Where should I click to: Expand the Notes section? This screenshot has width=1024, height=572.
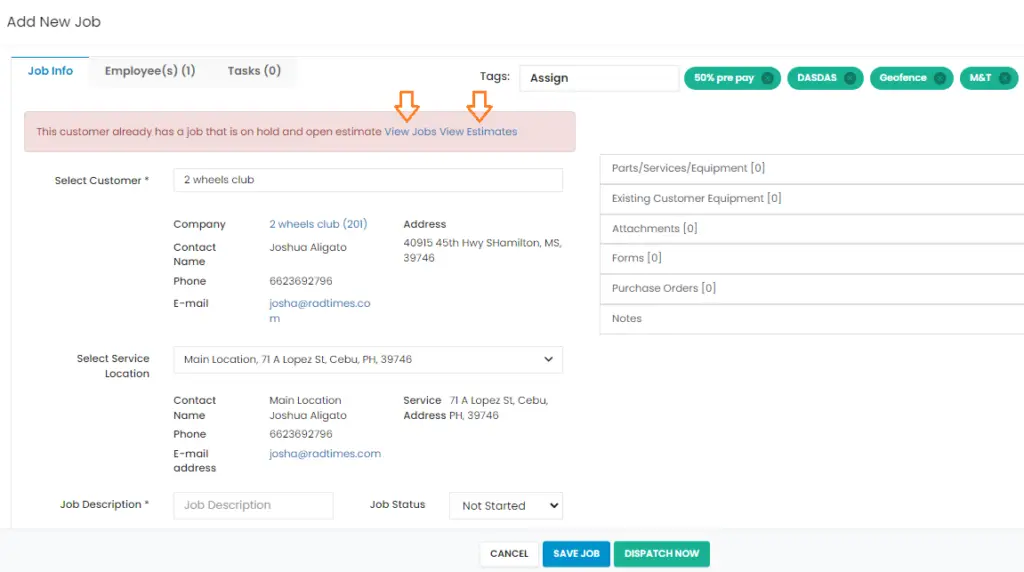point(812,319)
